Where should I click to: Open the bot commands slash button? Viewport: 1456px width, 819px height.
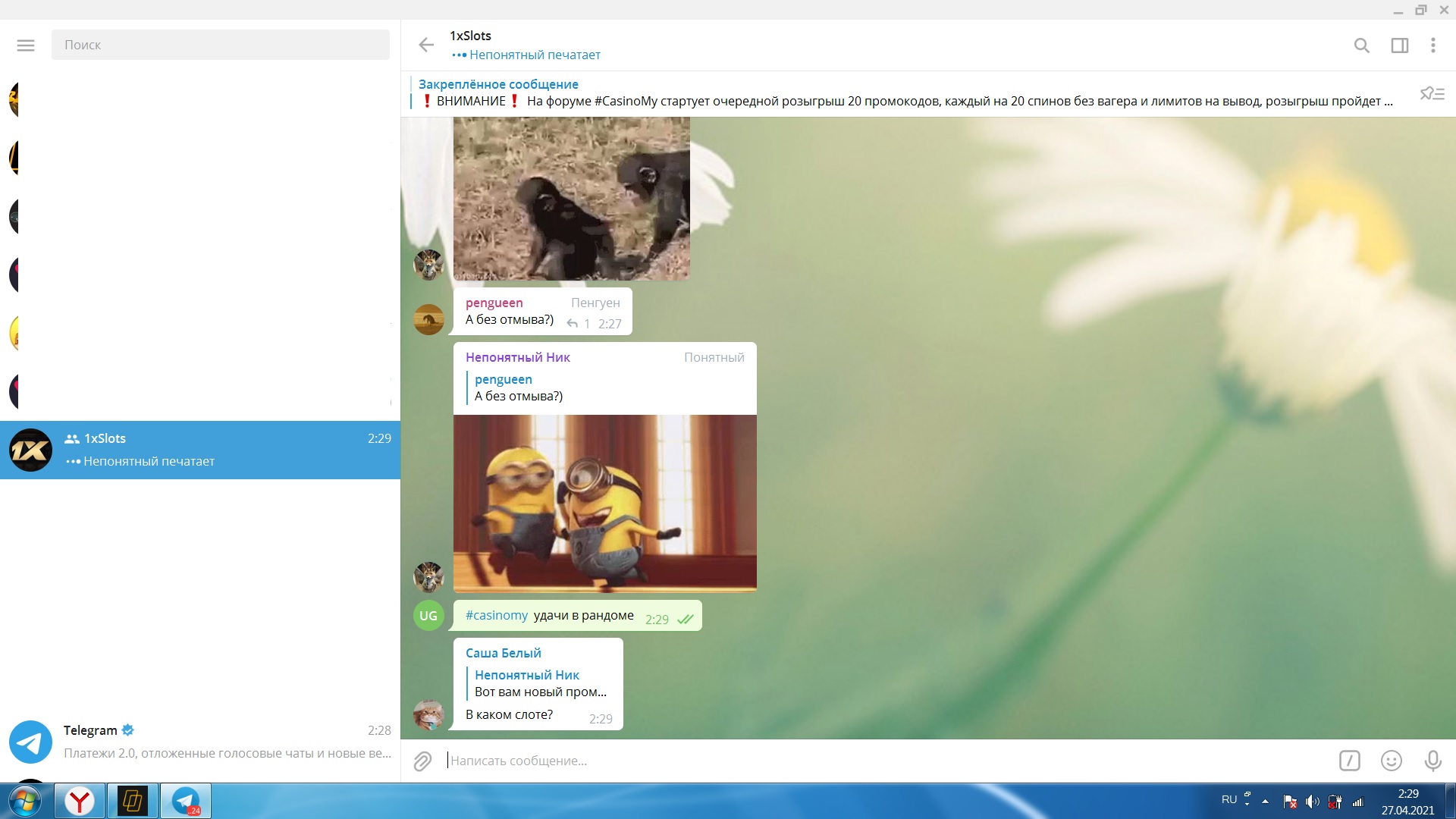1349,761
